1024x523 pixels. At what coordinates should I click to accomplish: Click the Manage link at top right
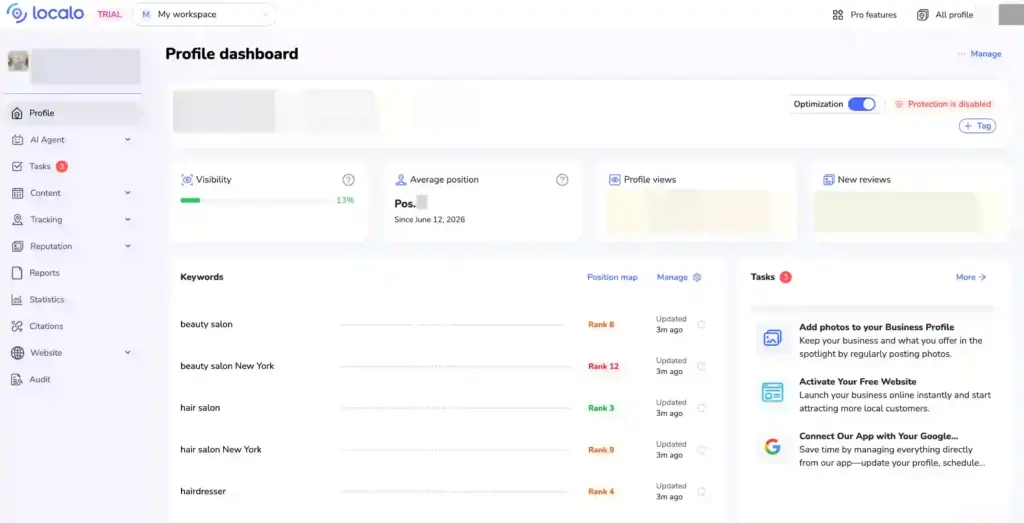point(985,54)
